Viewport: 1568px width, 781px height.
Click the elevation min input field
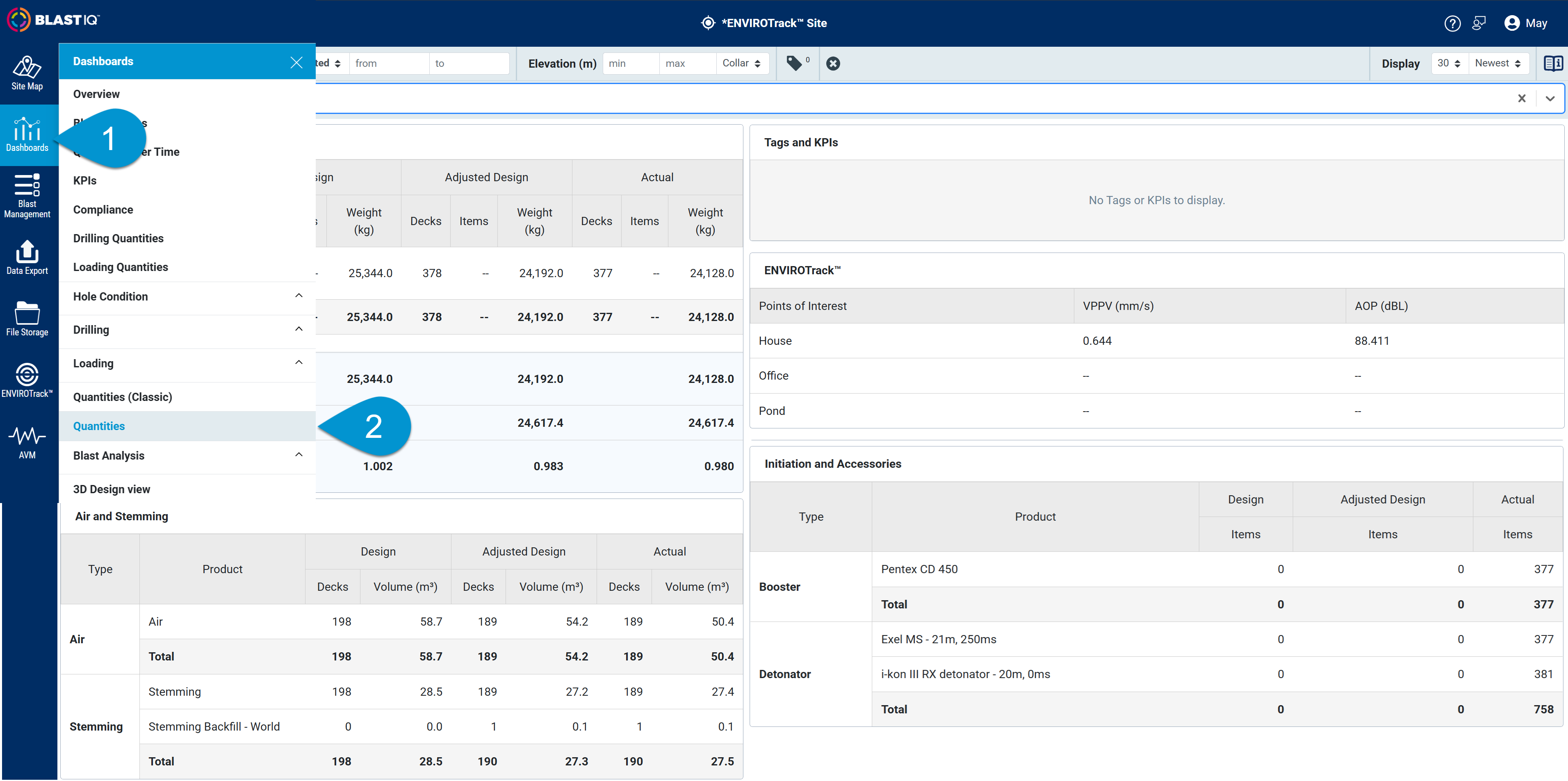coord(631,63)
